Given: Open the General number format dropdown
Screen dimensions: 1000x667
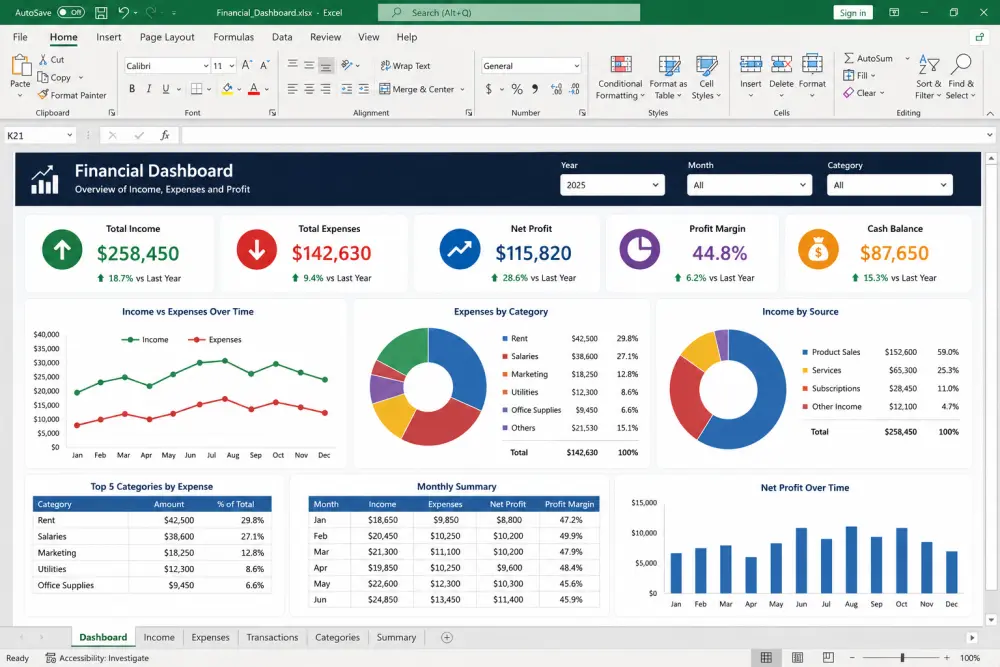Looking at the screenshot, I should 577,66.
